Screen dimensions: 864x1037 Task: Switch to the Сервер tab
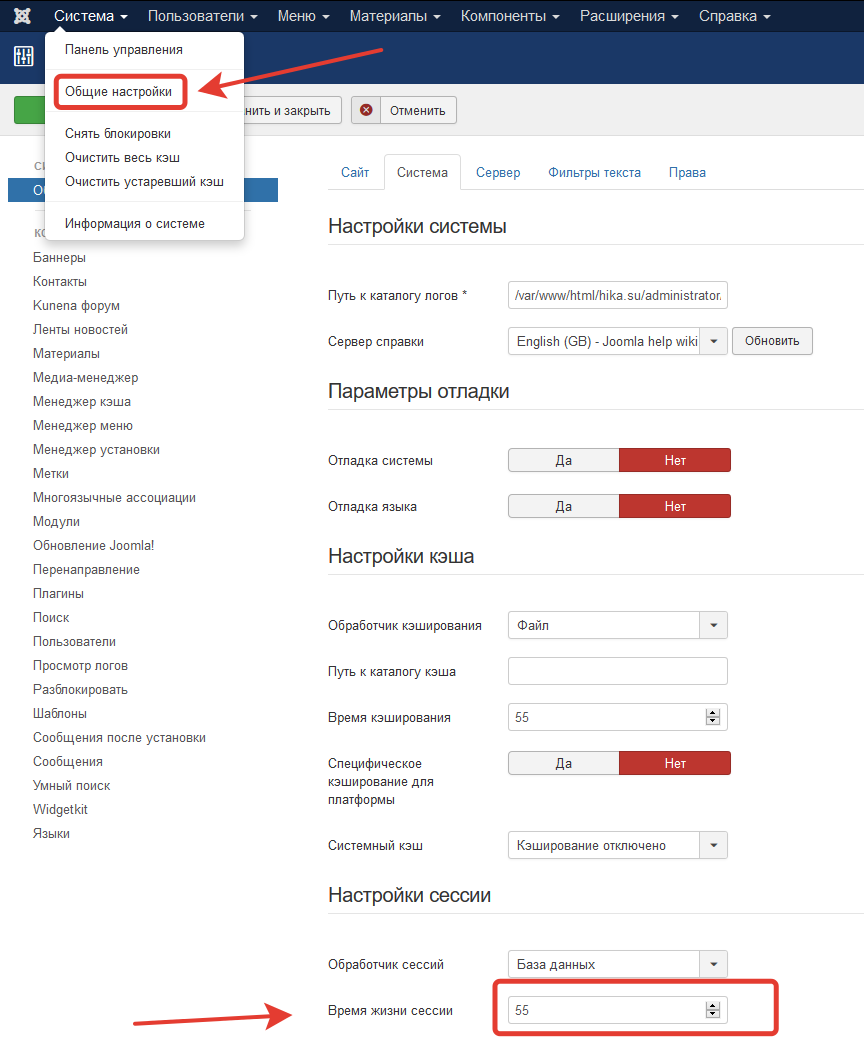pyautogui.click(x=498, y=172)
